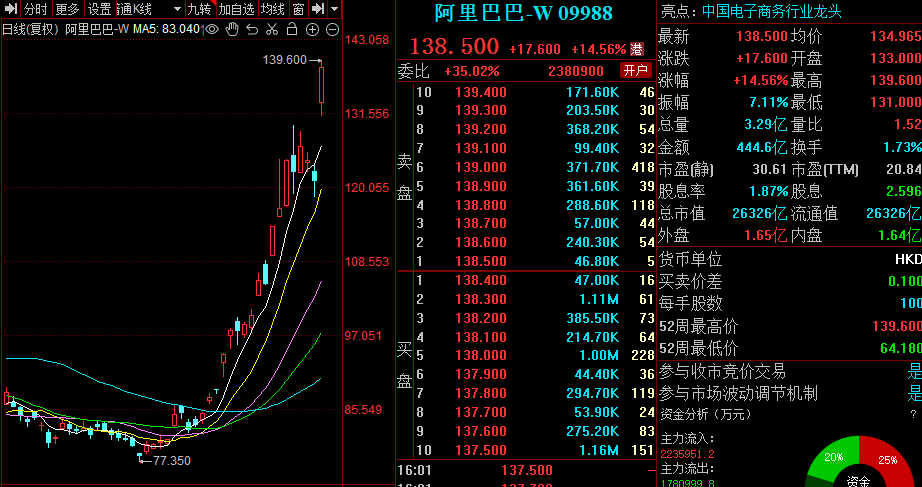
Task: Open the small arrow dropdown at toolbar end
Action: coord(335,9)
